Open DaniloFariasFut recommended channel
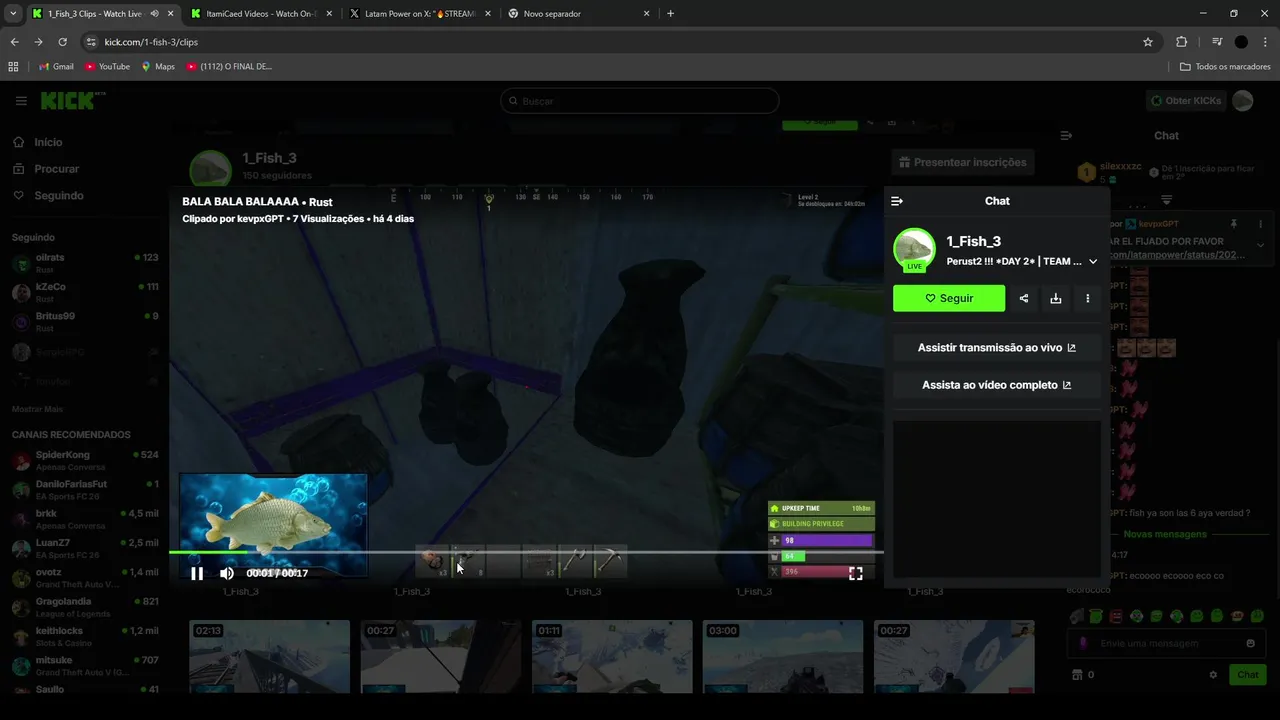The height and width of the screenshot is (720, 1280). [x=84, y=489]
